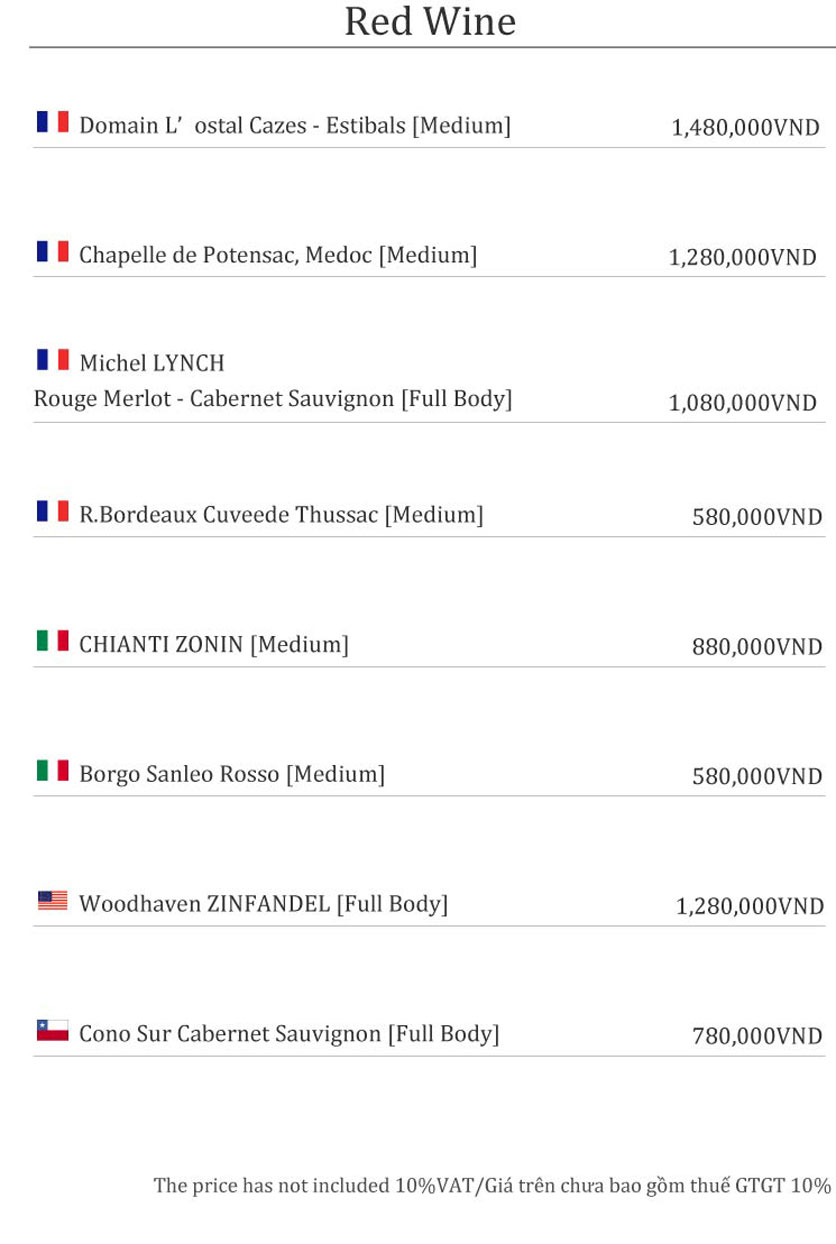Viewport: 836px width, 1244px height.
Task: Click the 1,480,000VND price
Action: point(745,128)
